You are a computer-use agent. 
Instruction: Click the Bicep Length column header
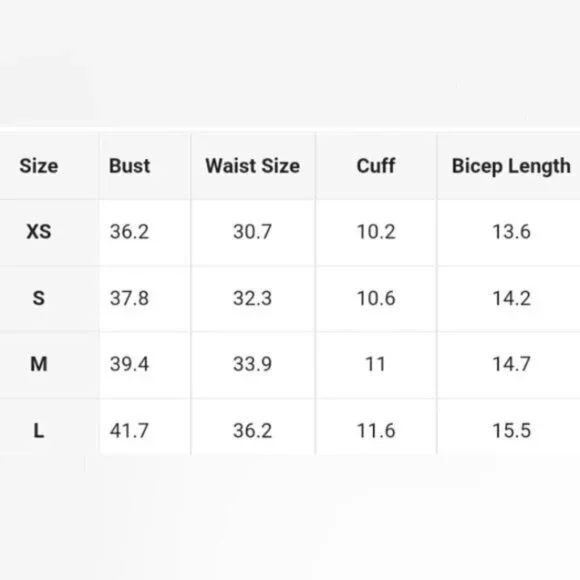point(511,166)
